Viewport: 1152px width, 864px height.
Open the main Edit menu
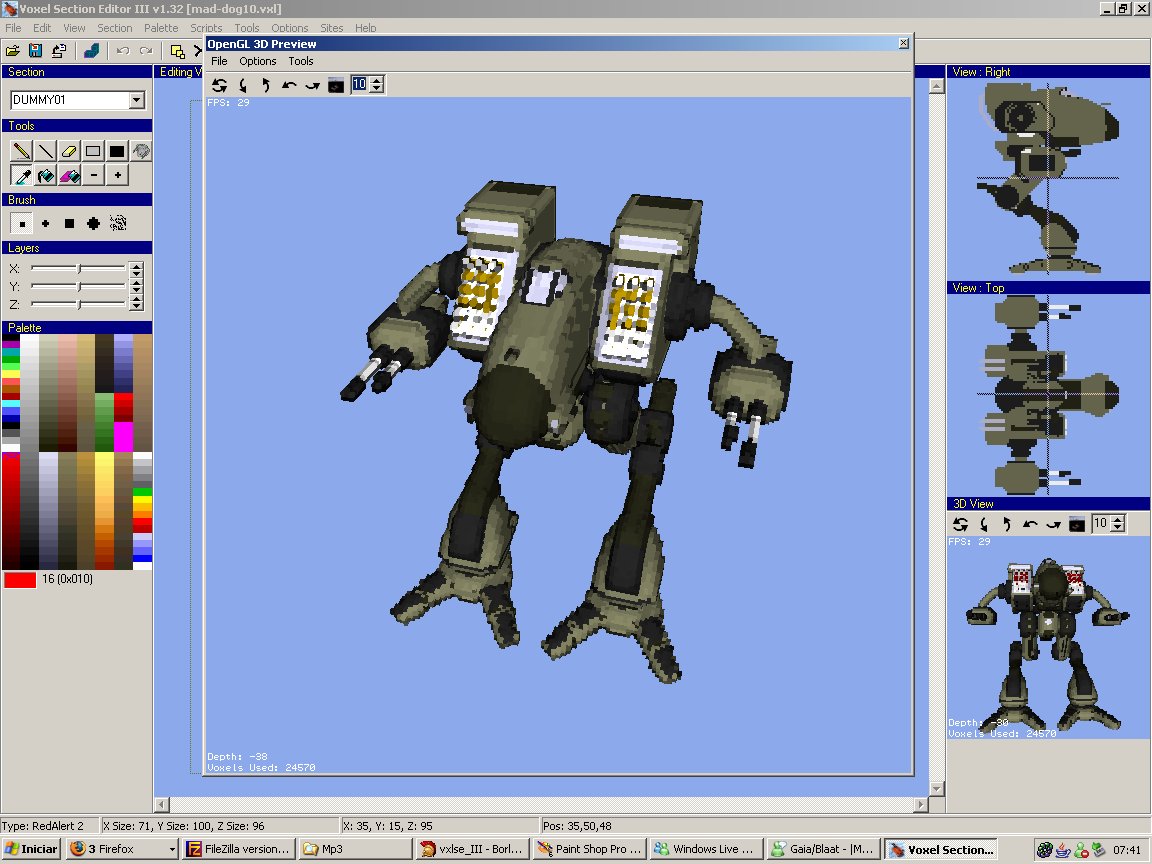click(x=42, y=28)
